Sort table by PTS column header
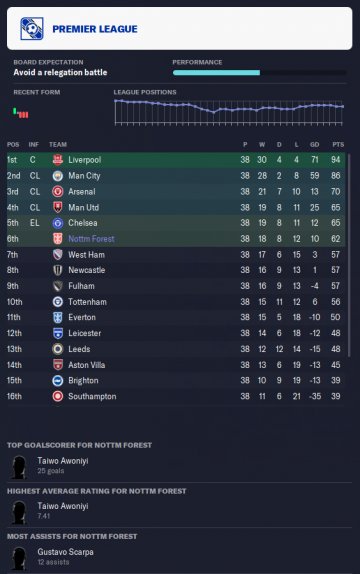The width and height of the screenshot is (360, 574). tap(338, 145)
